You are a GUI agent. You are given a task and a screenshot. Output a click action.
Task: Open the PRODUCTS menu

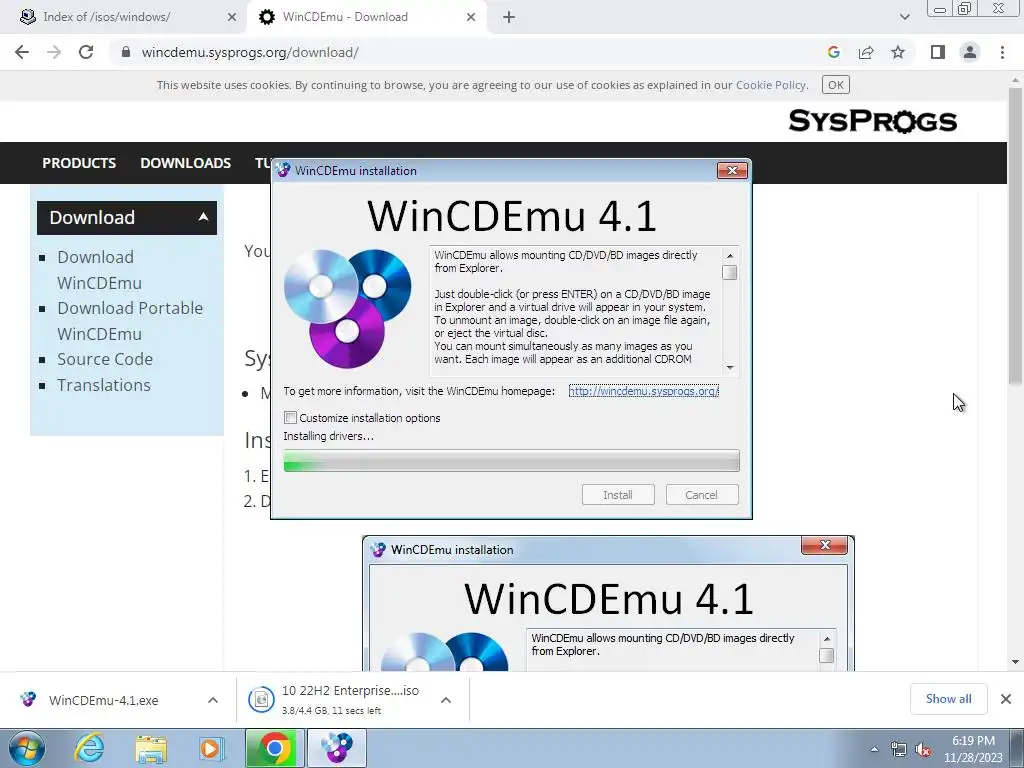tap(79, 163)
